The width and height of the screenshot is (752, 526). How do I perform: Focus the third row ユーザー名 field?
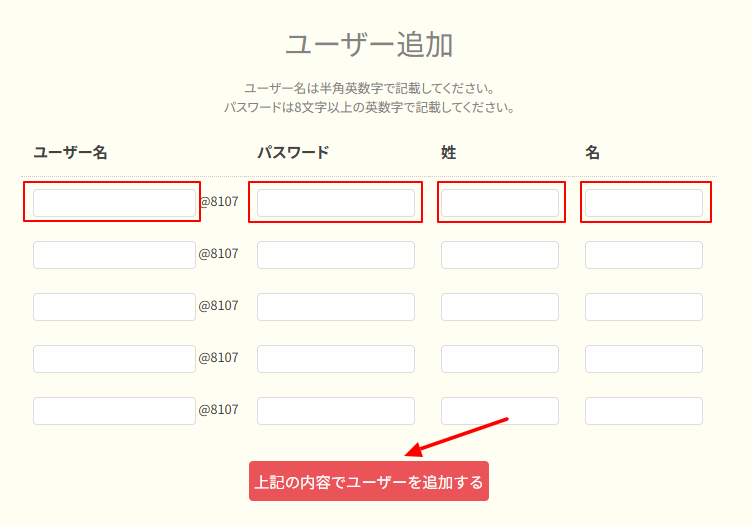coord(114,307)
